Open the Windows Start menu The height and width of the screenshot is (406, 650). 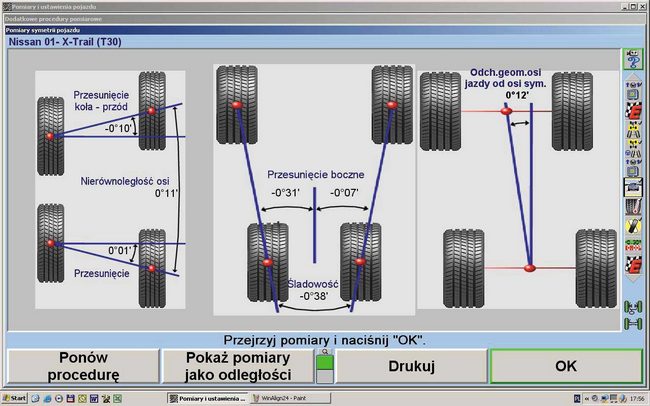(14, 398)
